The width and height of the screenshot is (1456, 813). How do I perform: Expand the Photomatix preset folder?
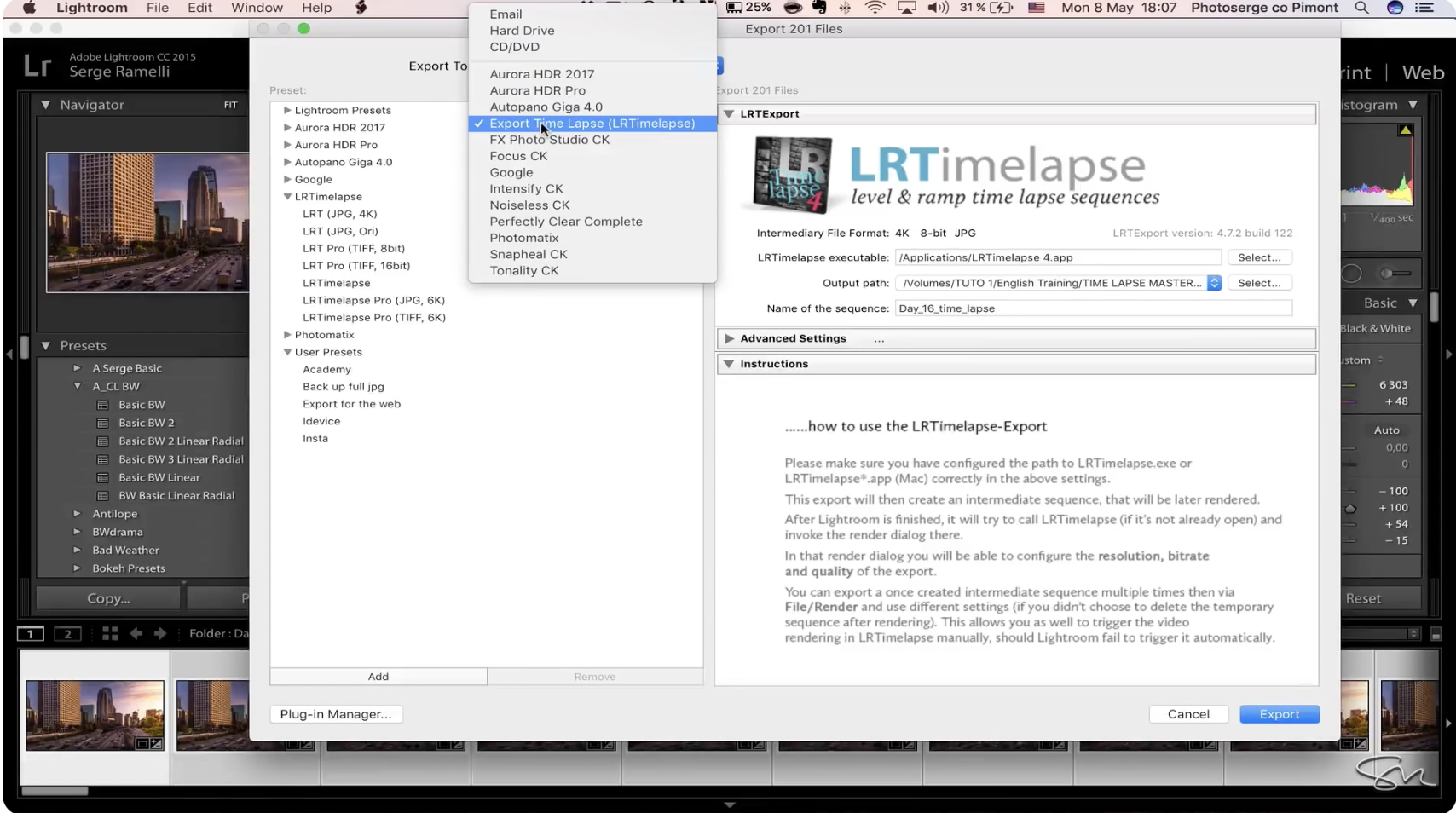pos(287,334)
